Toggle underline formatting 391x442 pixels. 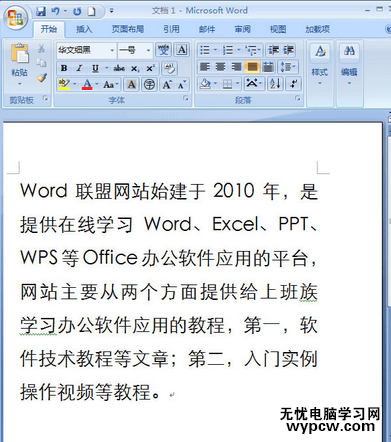95,68
